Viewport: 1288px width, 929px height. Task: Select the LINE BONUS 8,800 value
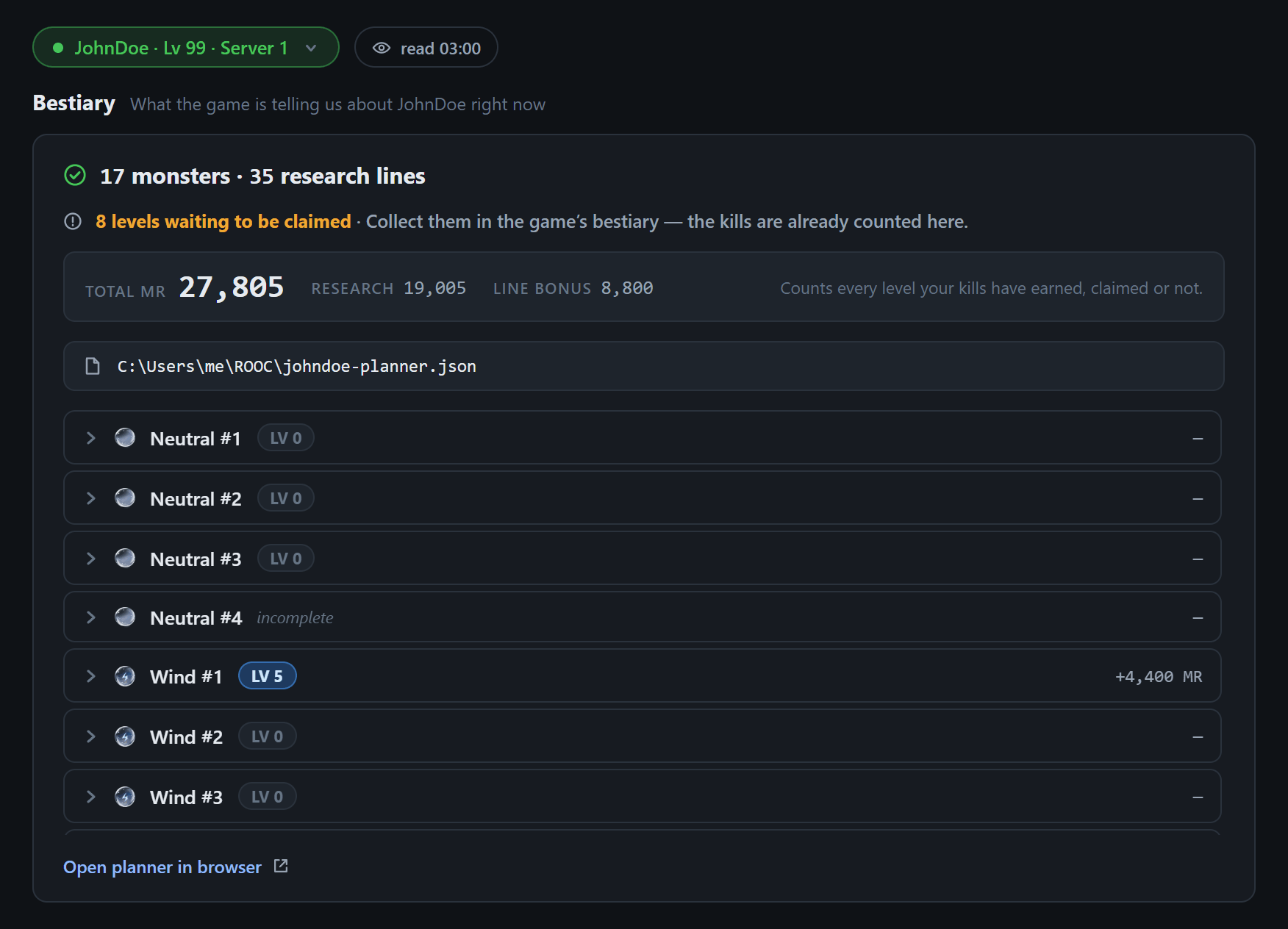pyautogui.click(x=627, y=288)
